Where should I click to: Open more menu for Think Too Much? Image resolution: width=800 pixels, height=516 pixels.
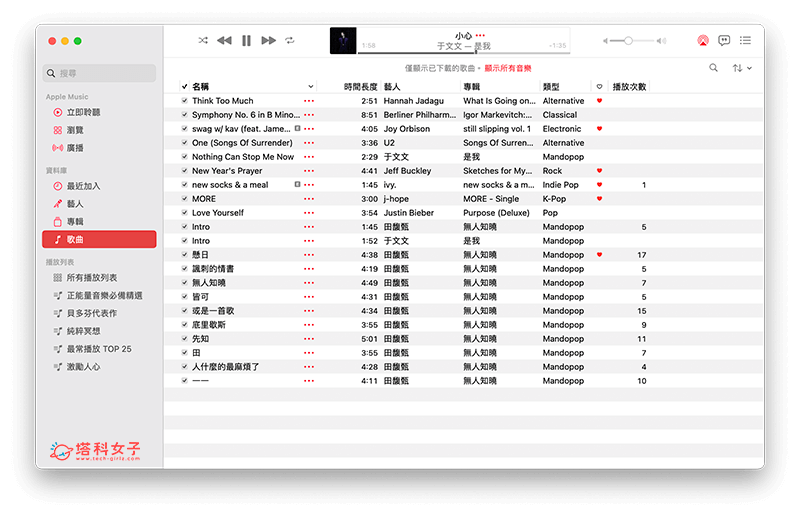point(309,101)
